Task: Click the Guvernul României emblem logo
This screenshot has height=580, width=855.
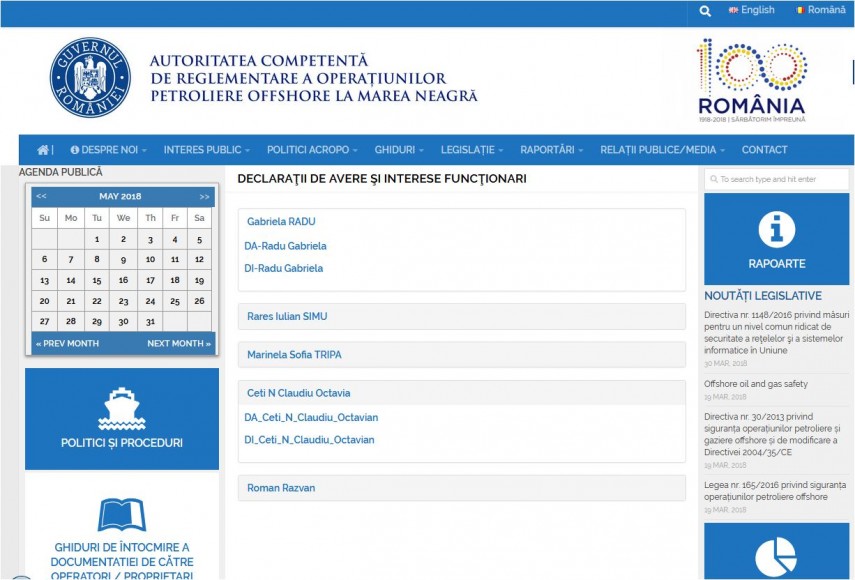Action: pos(90,78)
